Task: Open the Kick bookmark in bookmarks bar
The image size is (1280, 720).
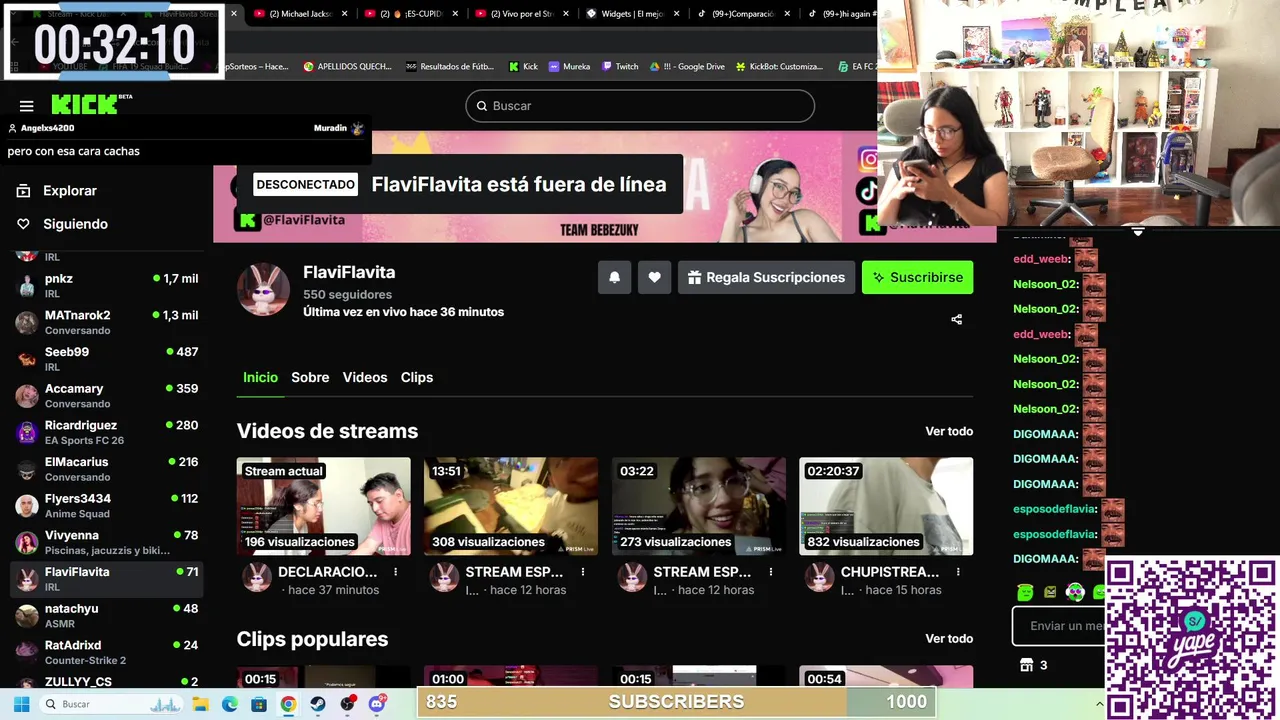Action: click(x=523, y=66)
